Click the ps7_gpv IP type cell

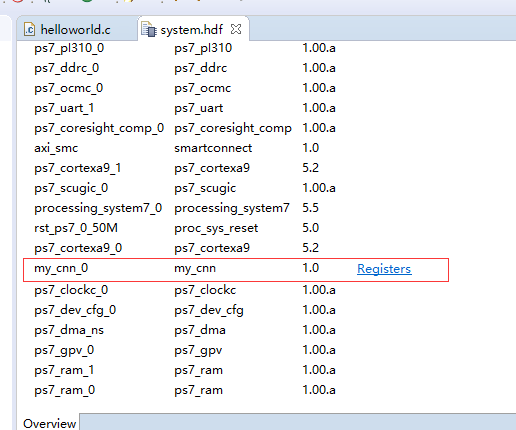[198, 350]
